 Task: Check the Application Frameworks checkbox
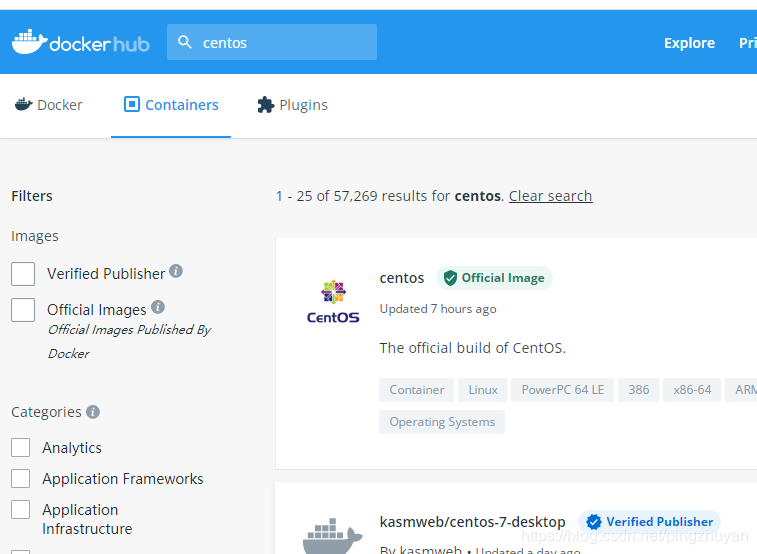coord(21,479)
